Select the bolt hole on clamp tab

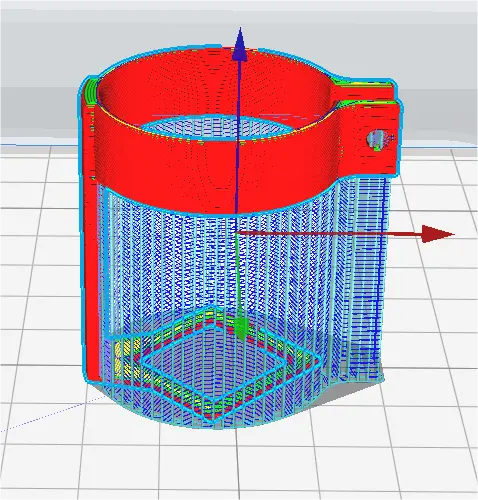coord(376,138)
